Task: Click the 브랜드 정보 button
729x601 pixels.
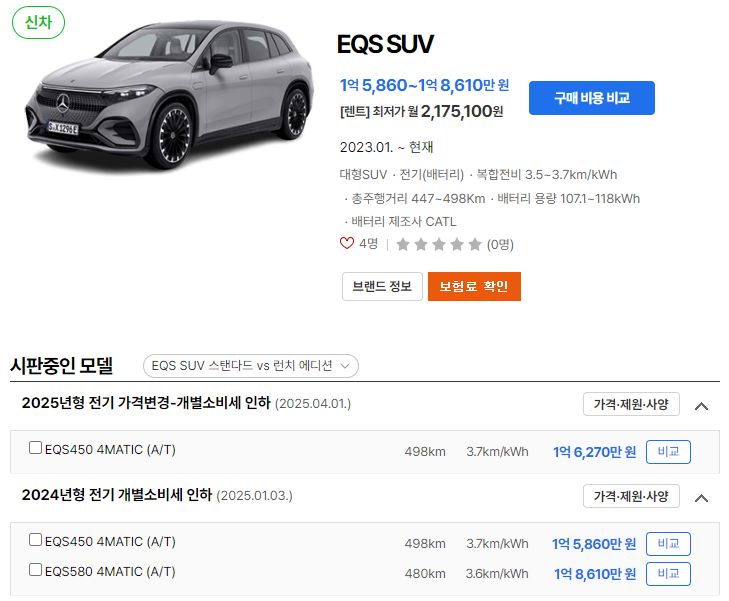Action: coord(382,286)
